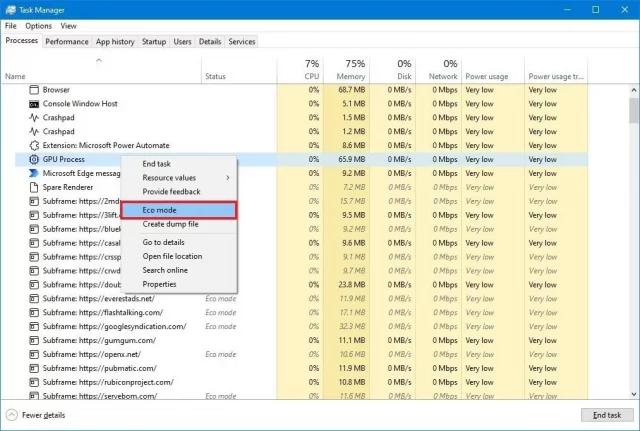This screenshot has height=431, width=640.
Task: Open the Options menu
Action: pyautogui.click(x=38, y=26)
